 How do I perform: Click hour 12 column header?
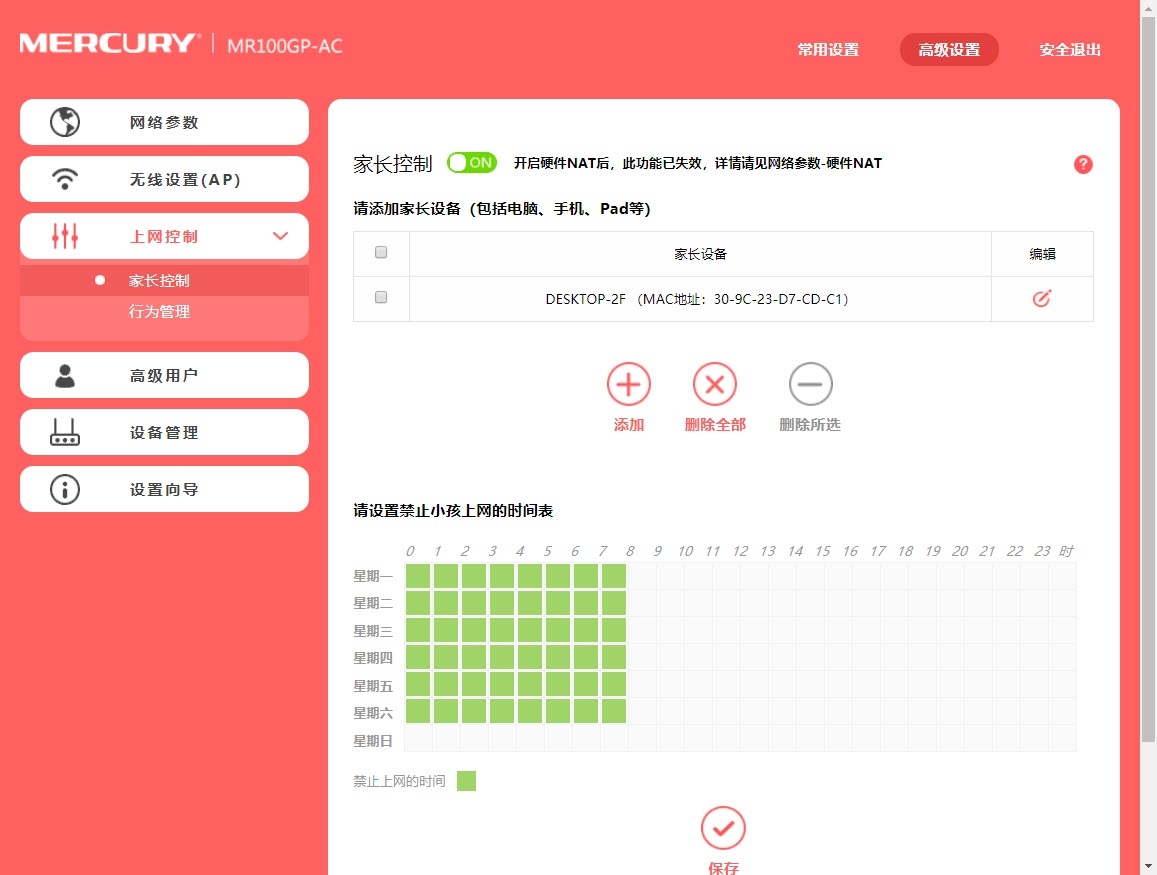click(741, 551)
